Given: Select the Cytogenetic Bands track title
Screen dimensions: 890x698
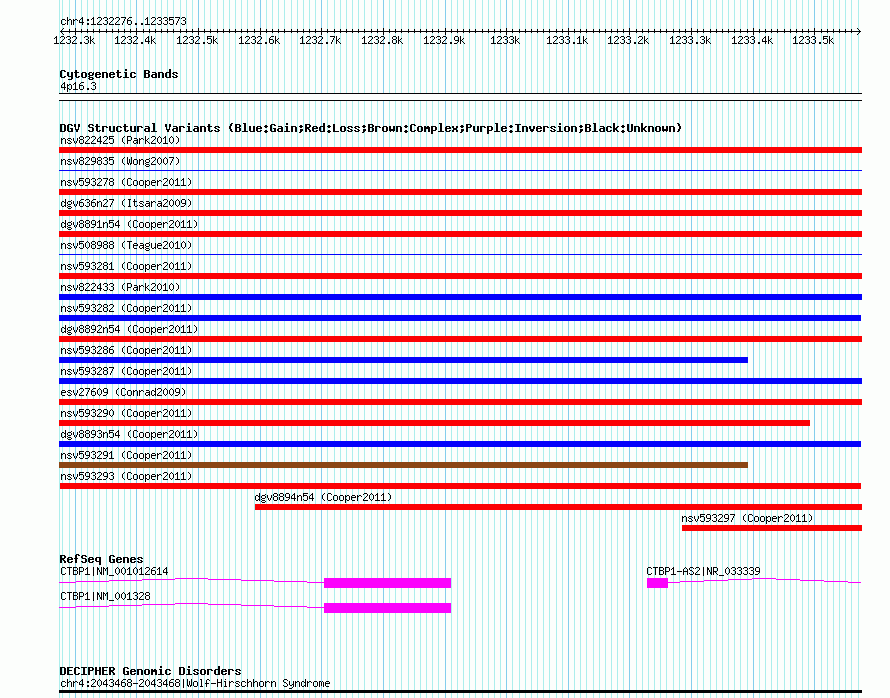Looking at the screenshot, I should click(x=119, y=74).
